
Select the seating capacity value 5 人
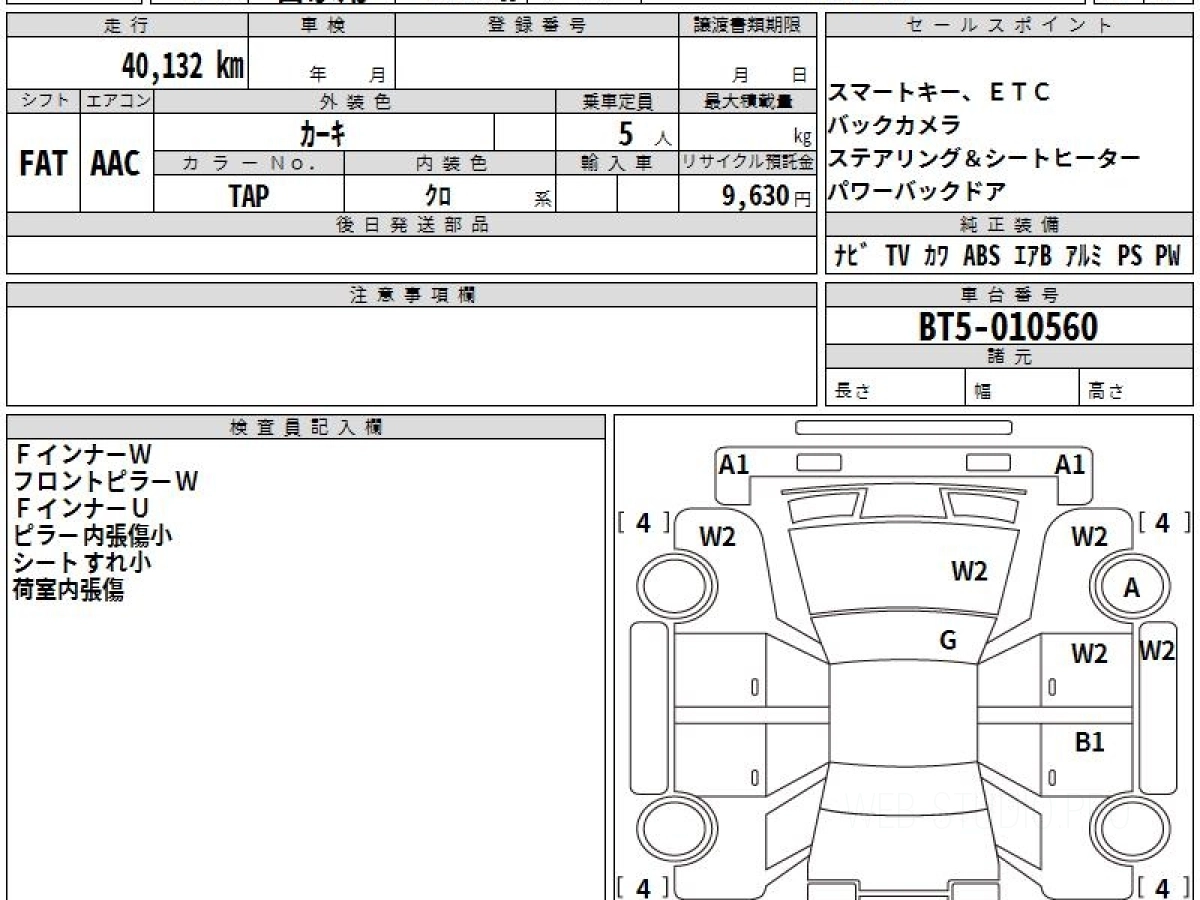pyautogui.click(x=645, y=133)
